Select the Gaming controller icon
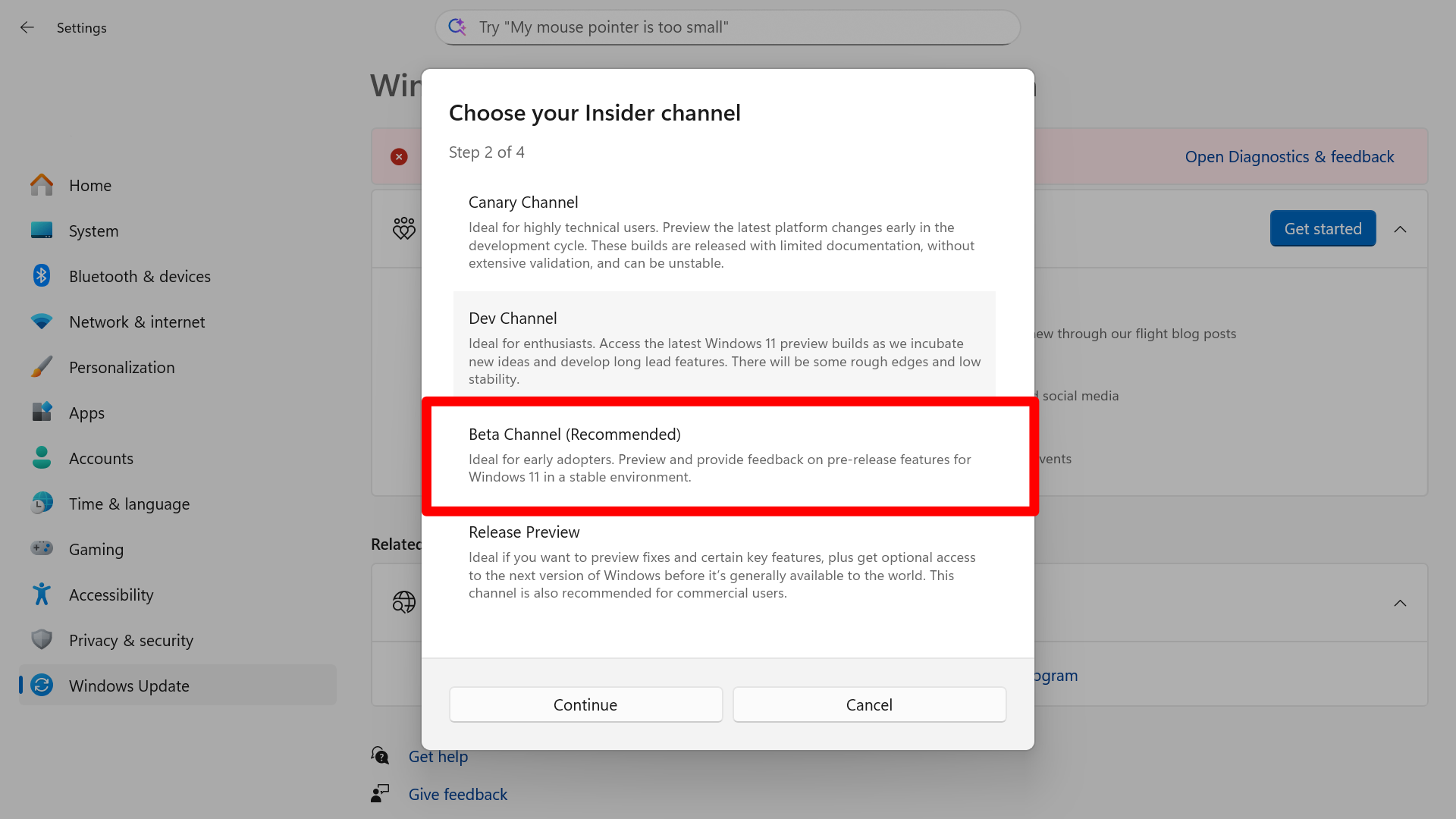The height and width of the screenshot is (819, 1456). [x=41, y=548]
